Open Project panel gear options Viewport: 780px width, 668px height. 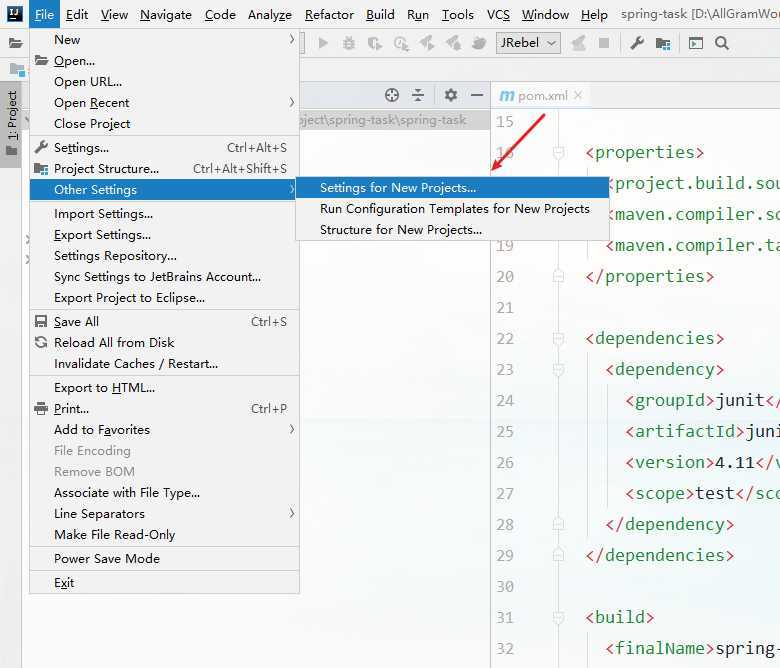click(x=451, y=95)
